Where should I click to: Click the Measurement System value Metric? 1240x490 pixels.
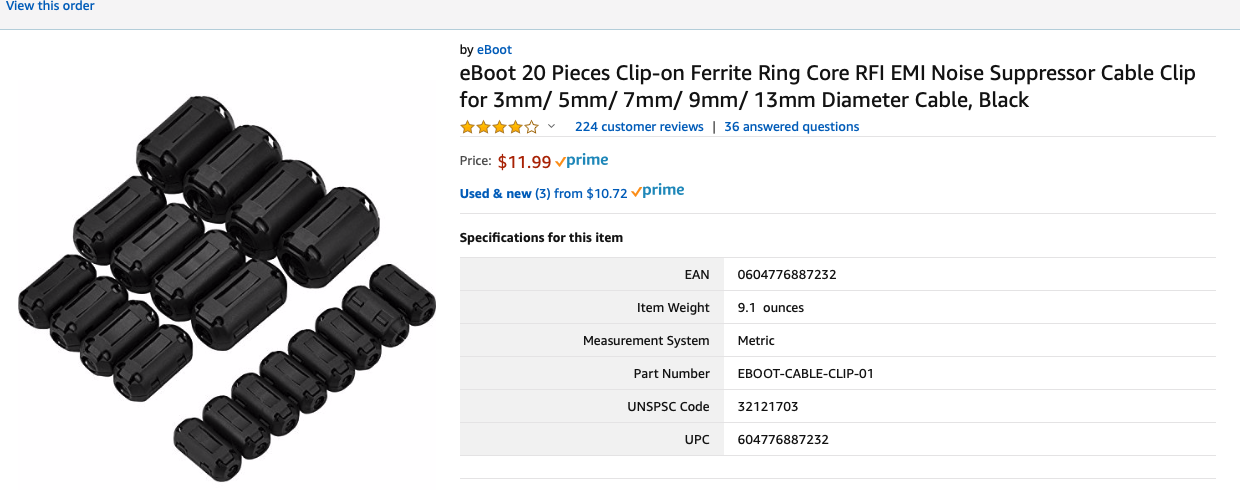point(755,341)
